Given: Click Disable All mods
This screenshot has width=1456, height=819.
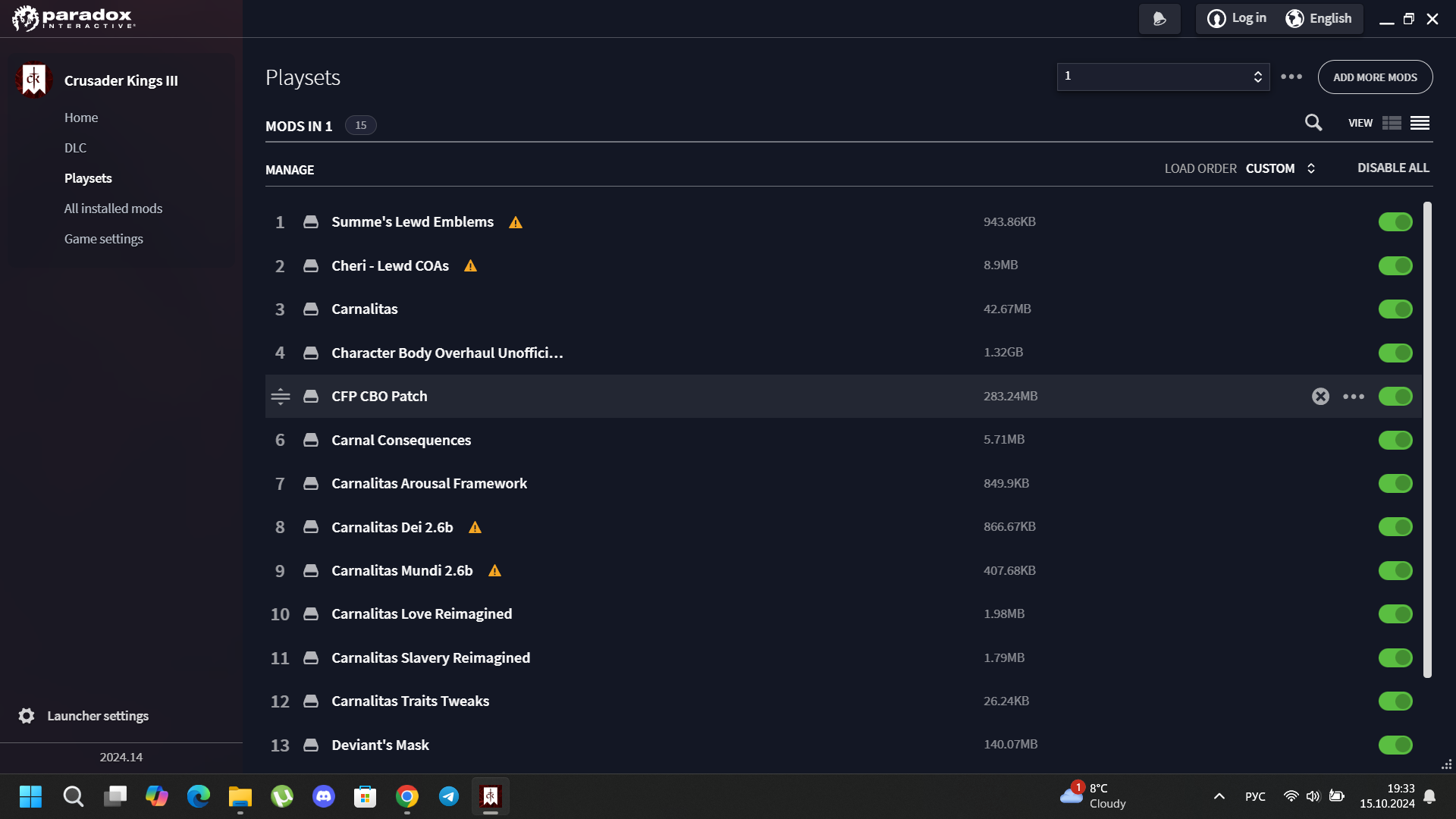Looking at the screenshot, I should (1393, 168).
